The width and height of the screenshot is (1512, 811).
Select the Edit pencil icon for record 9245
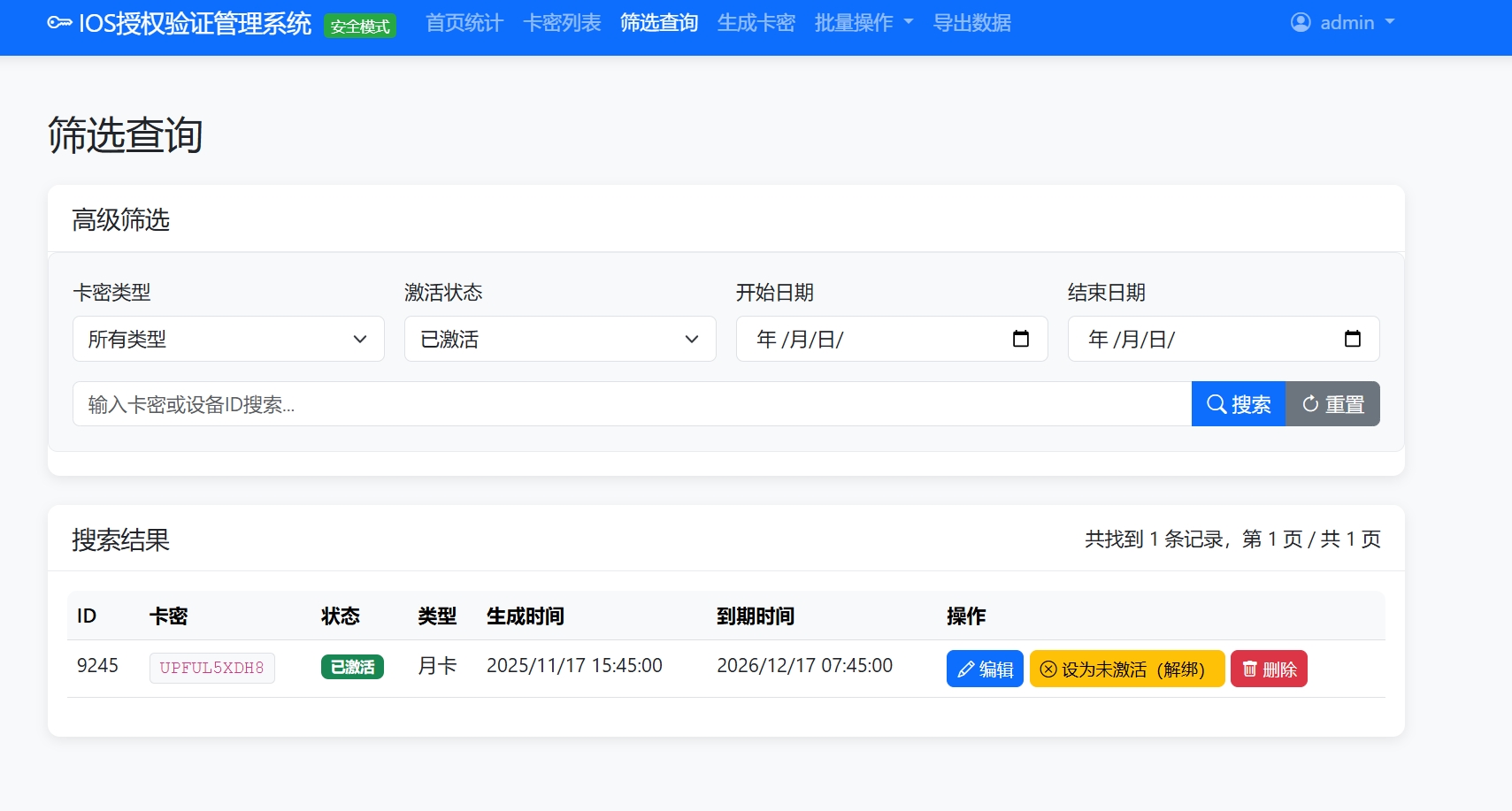(965, 669)
